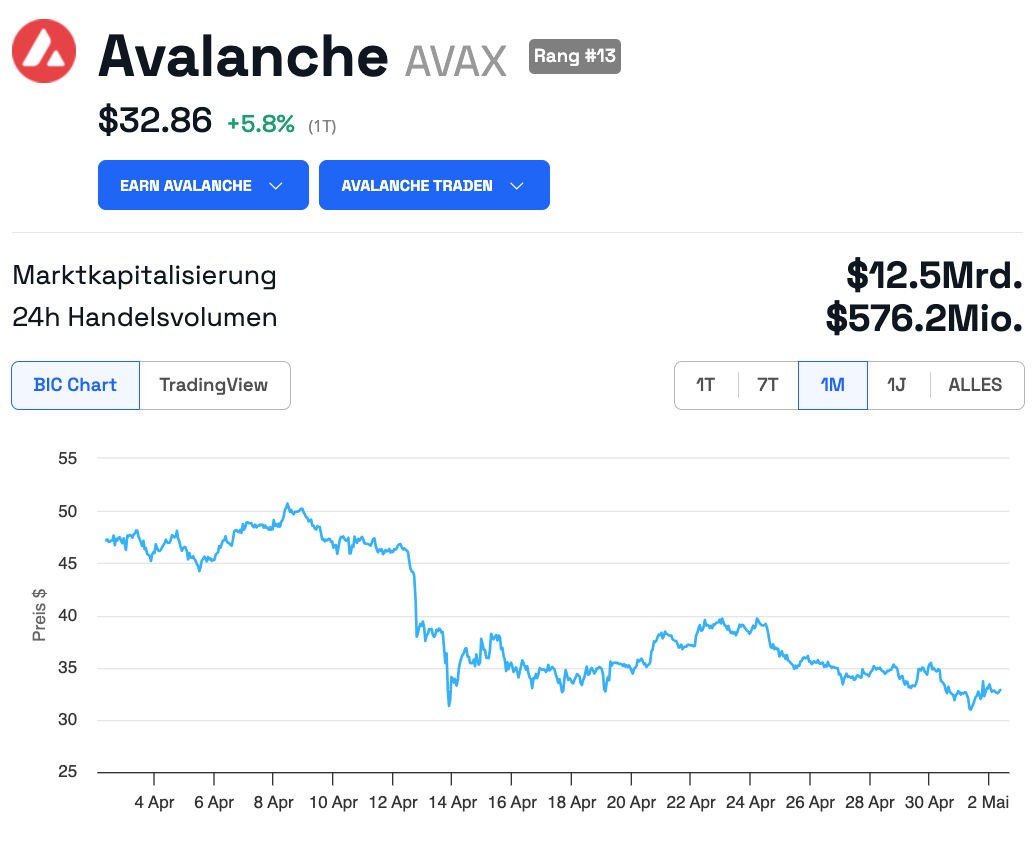Select the 1M time range
1032x842 pixels.
tap(832, 385)
